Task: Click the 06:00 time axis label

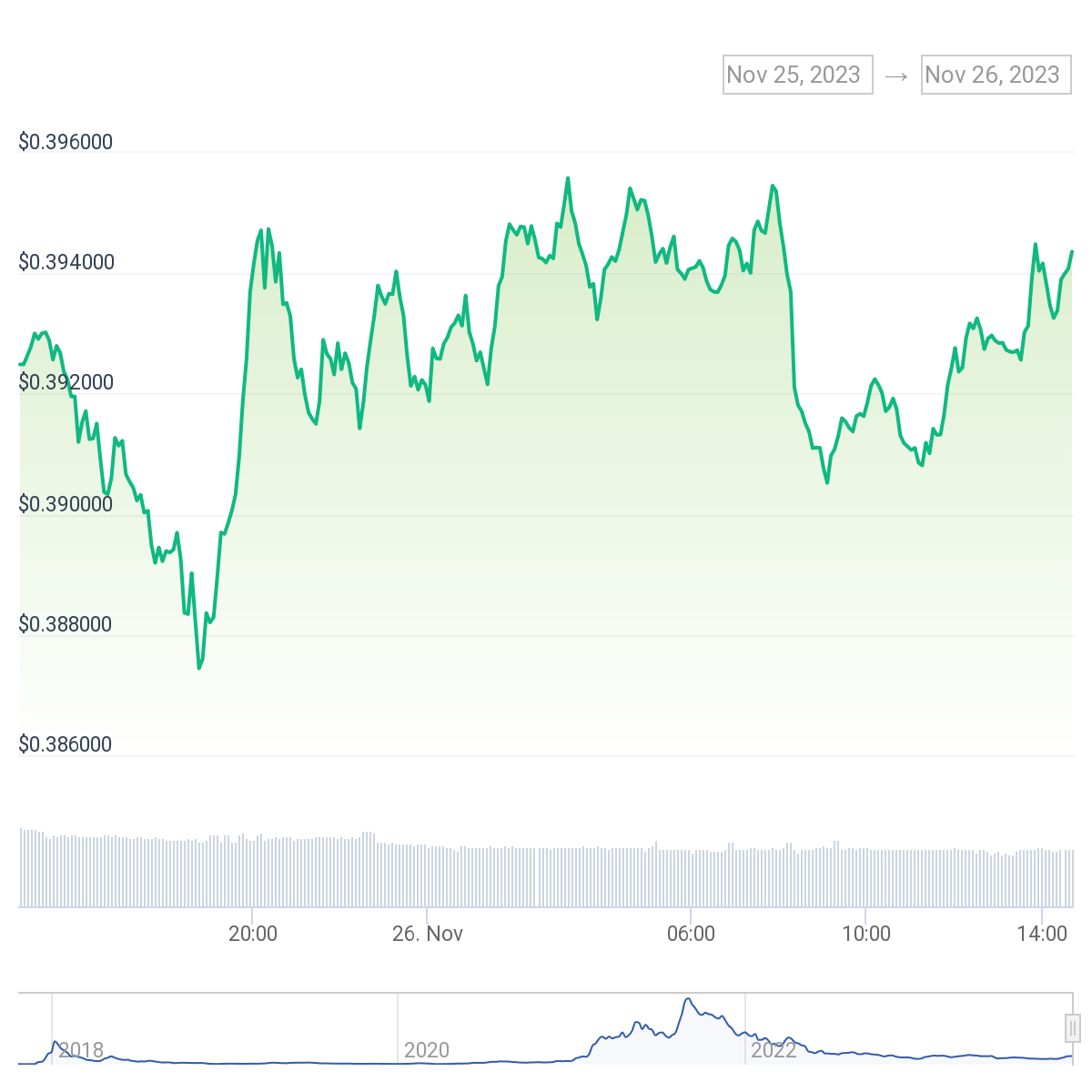Action: tap(691, 934)
